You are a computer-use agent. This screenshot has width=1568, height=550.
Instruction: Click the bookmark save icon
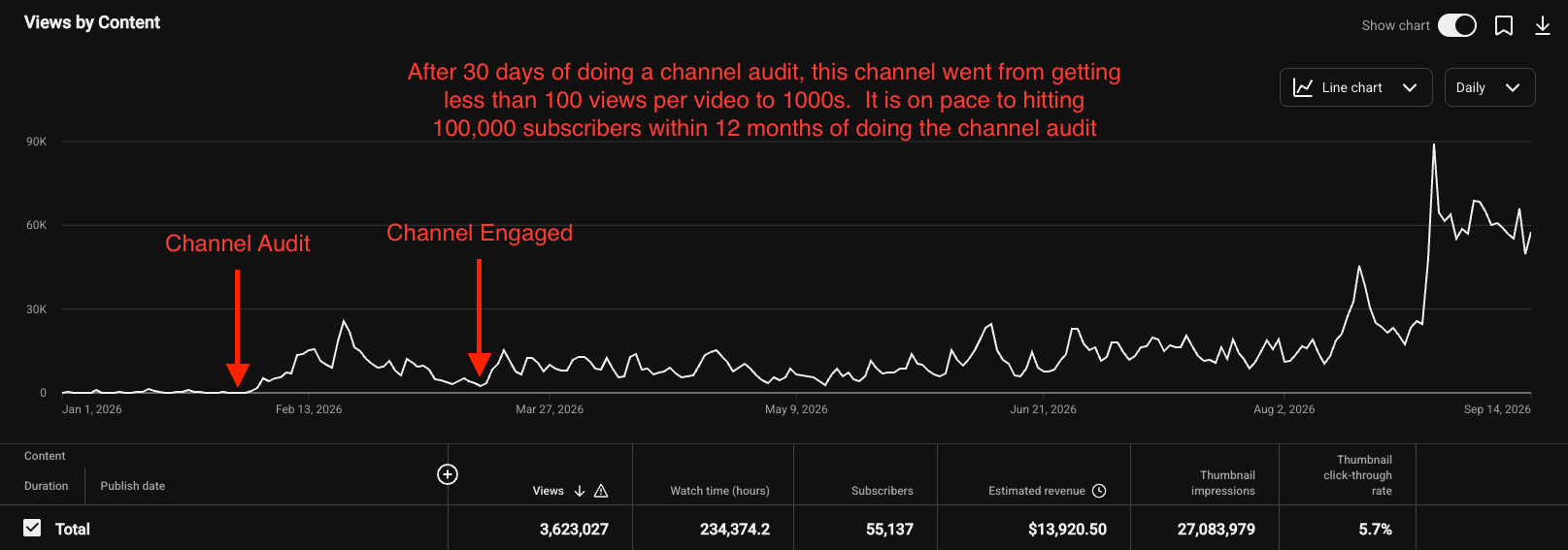tap(1504, 25)
